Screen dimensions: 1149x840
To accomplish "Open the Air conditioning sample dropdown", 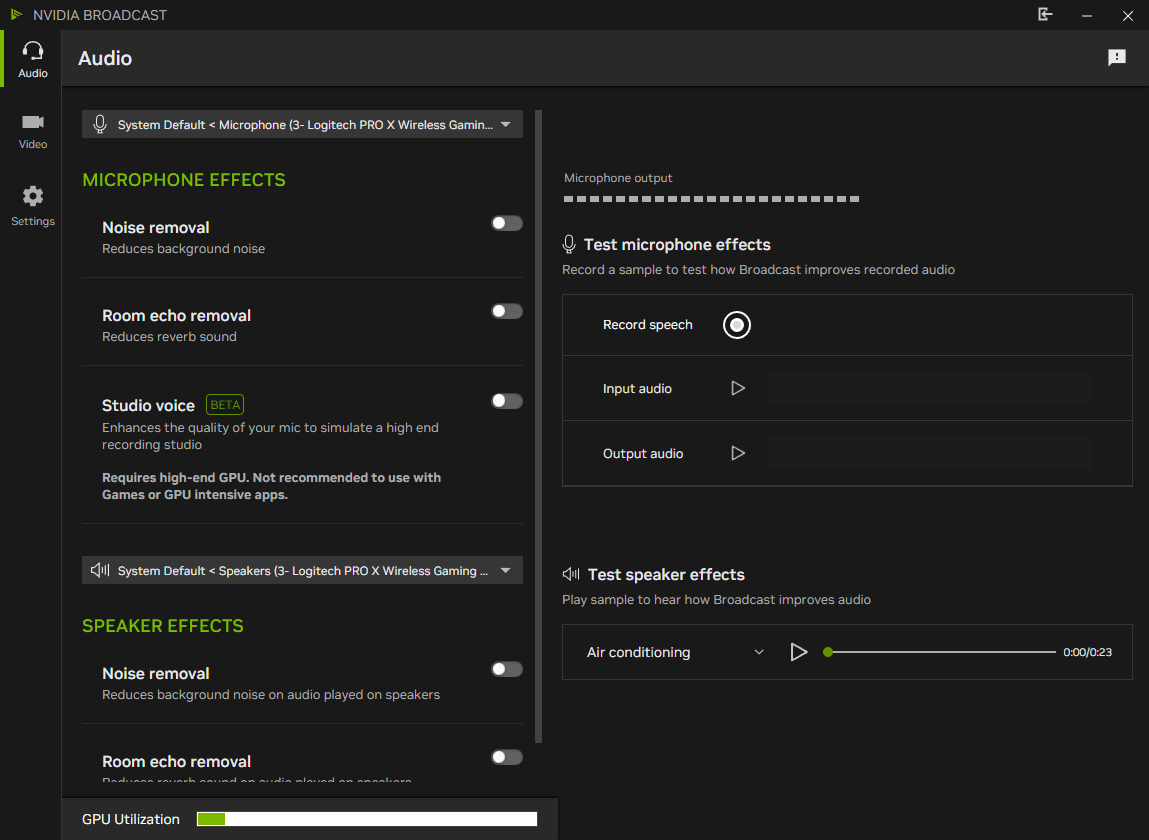I will [x=759, y=652].
